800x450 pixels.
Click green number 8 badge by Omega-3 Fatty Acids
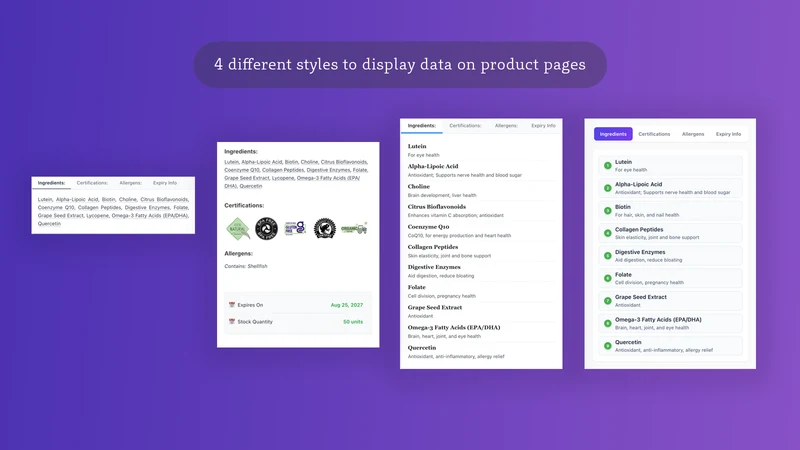[608, 323]
